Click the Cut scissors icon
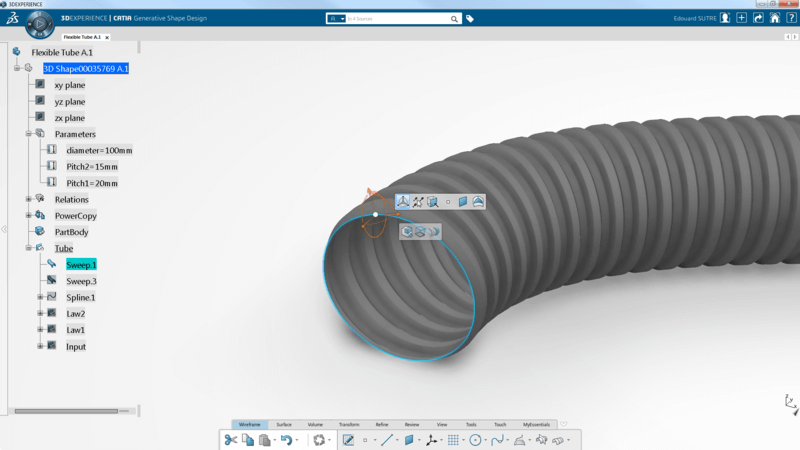This screenshot has width=800, height=450. [x=230, y=440]
